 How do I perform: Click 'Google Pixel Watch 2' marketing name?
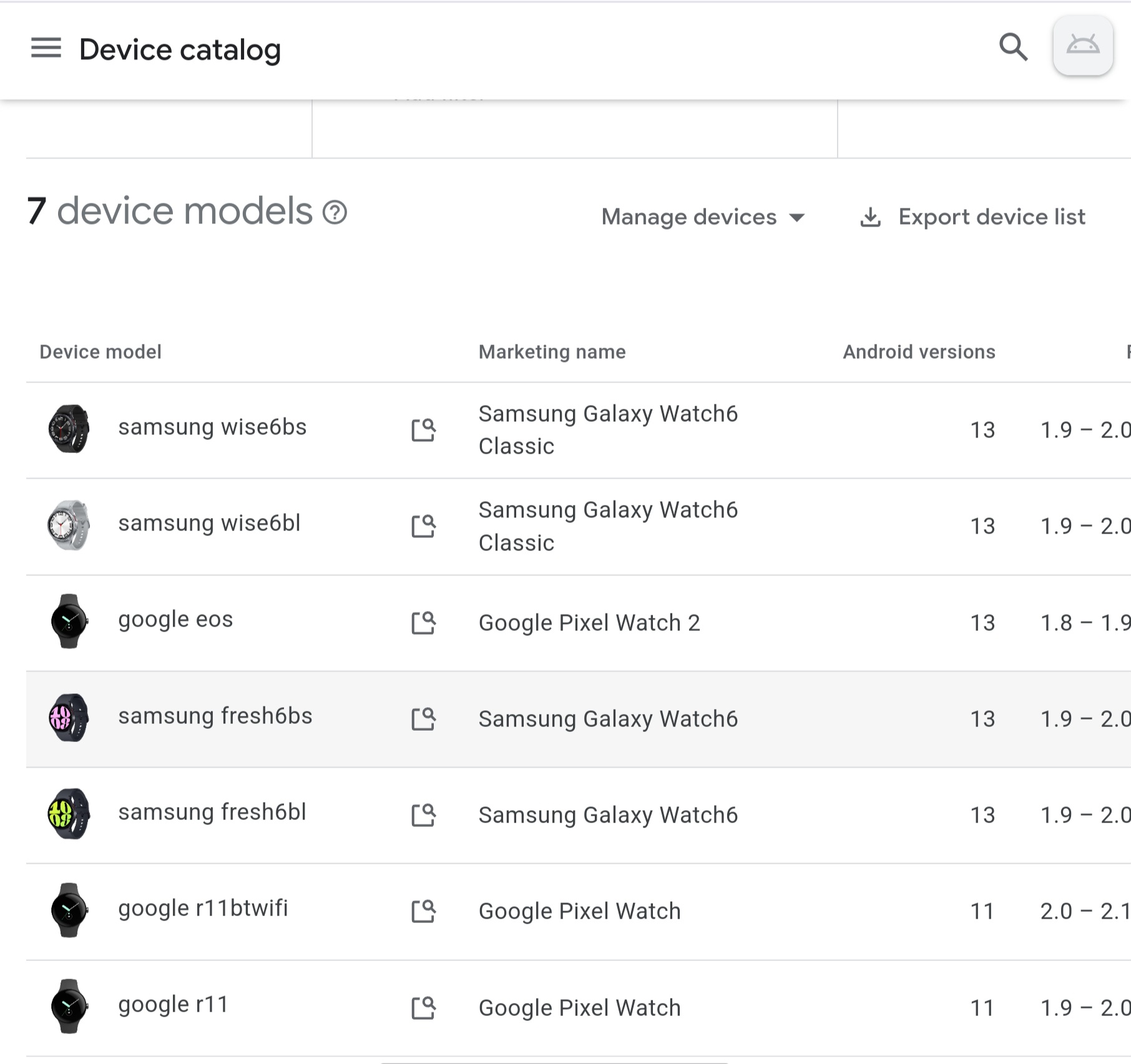point(589,623)
